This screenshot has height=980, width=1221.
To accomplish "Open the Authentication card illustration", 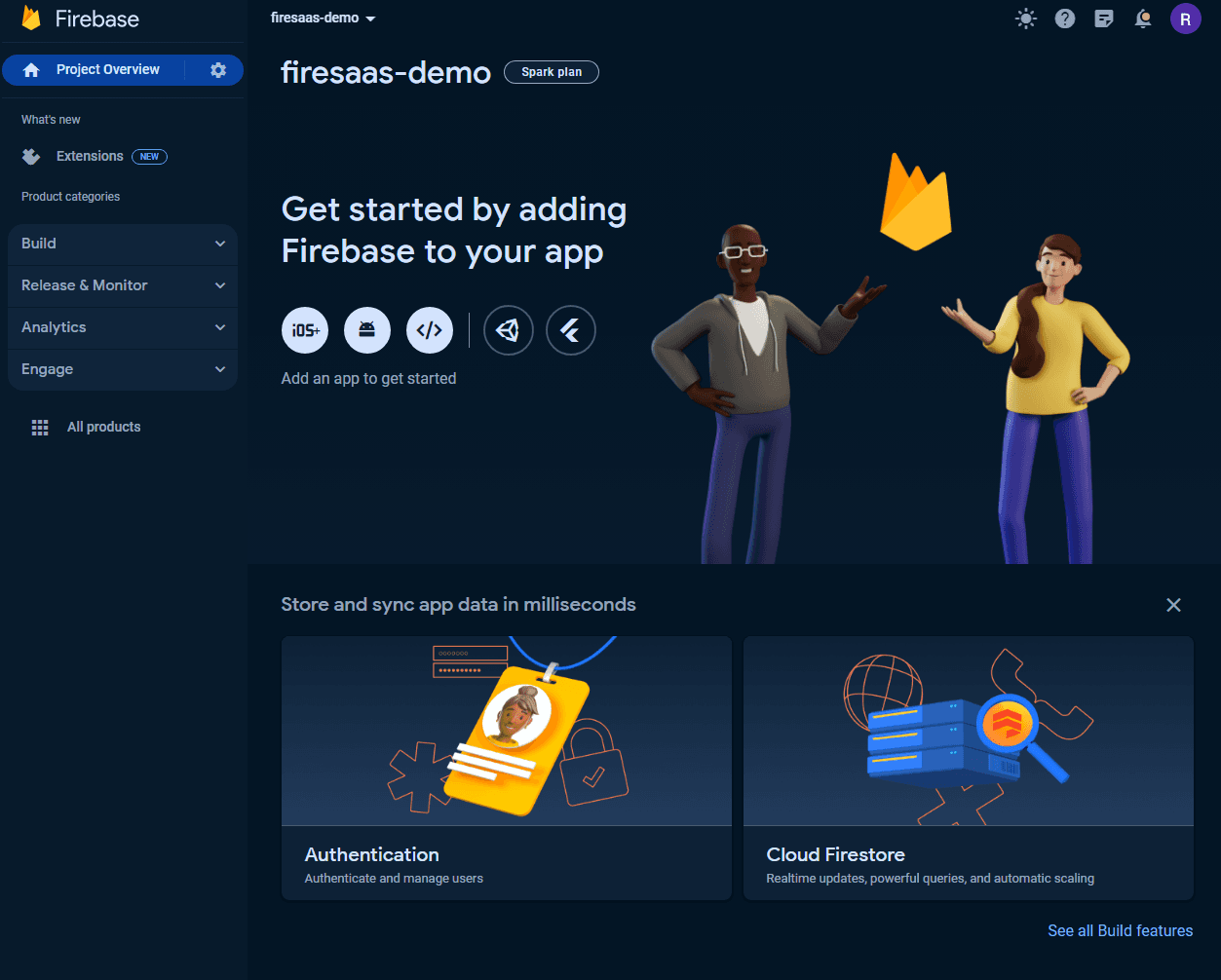I will coord(507,731).
